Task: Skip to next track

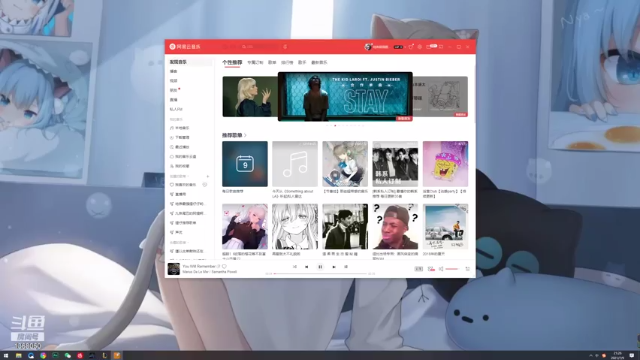Action: pos(333,267)
